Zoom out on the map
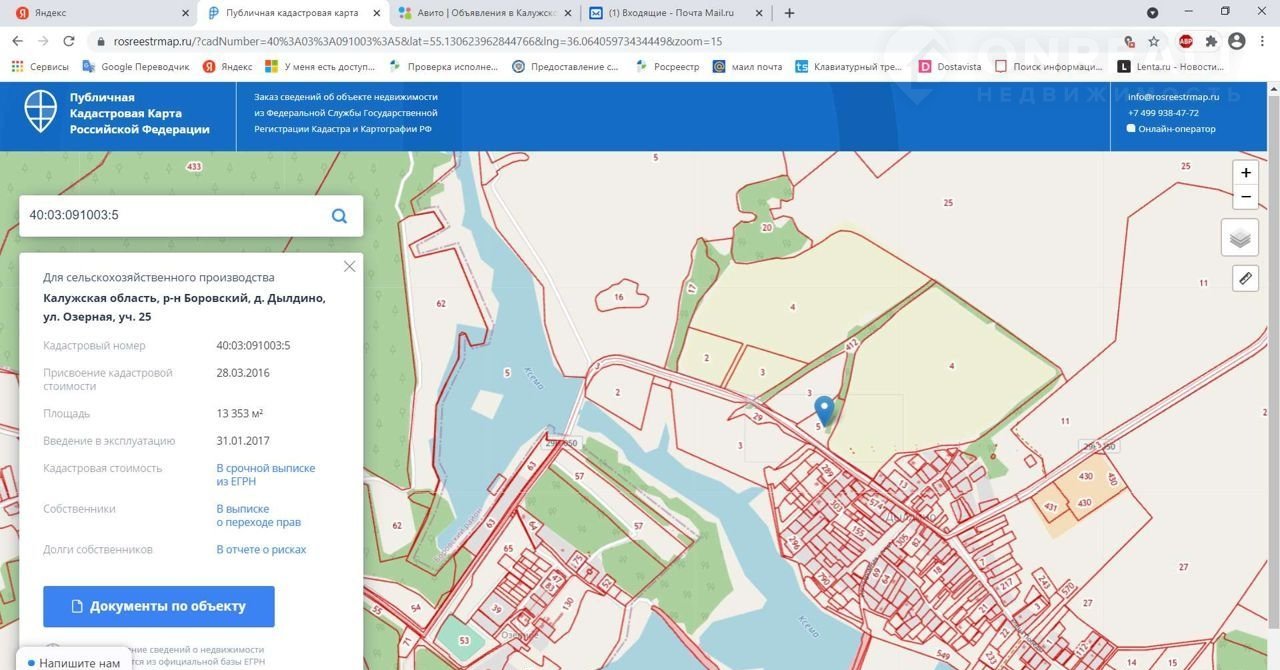This screenshot has width=1280, height=670. (x=1245, y=197)
